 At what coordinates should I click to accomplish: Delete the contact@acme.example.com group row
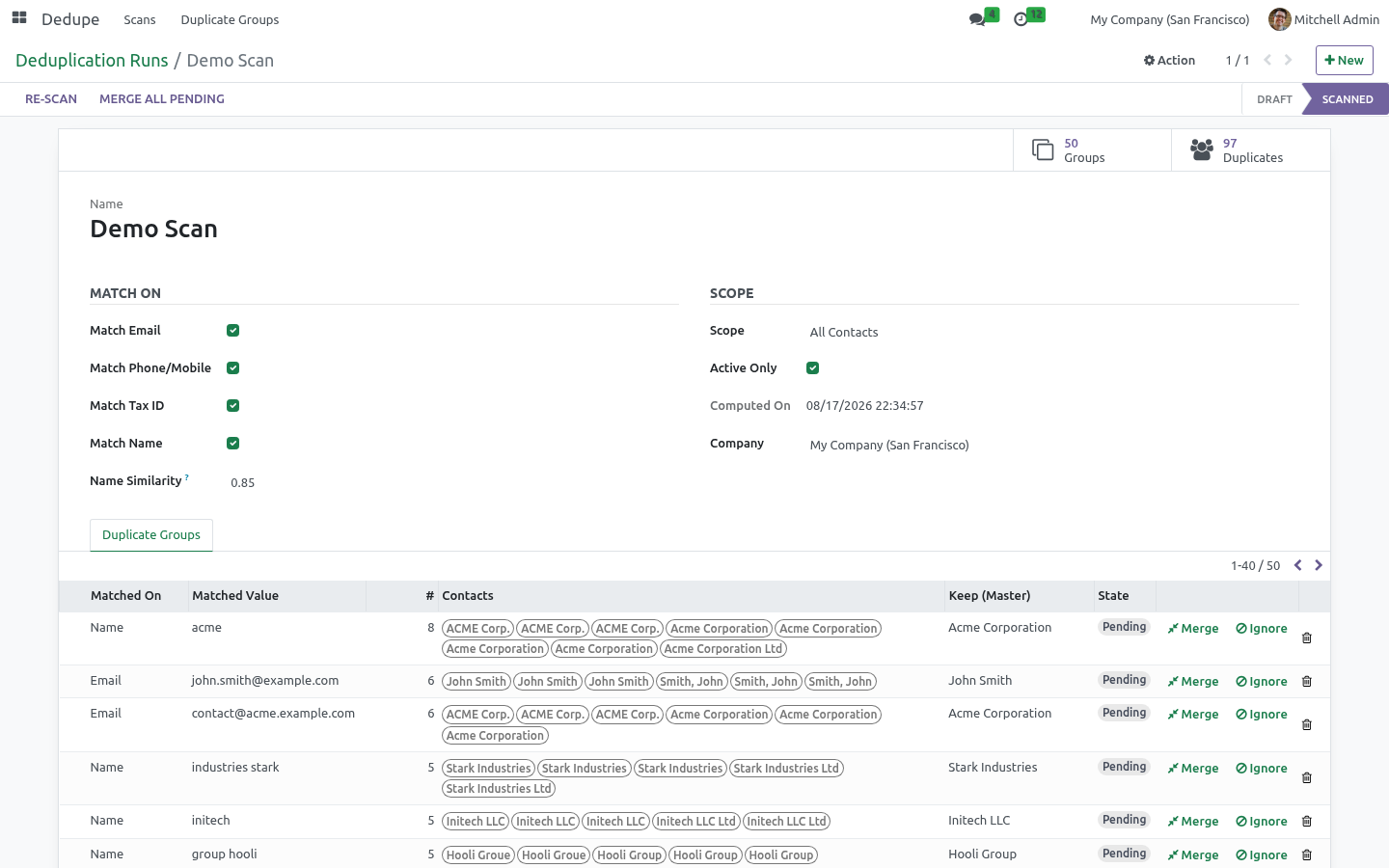[1307, 724]
